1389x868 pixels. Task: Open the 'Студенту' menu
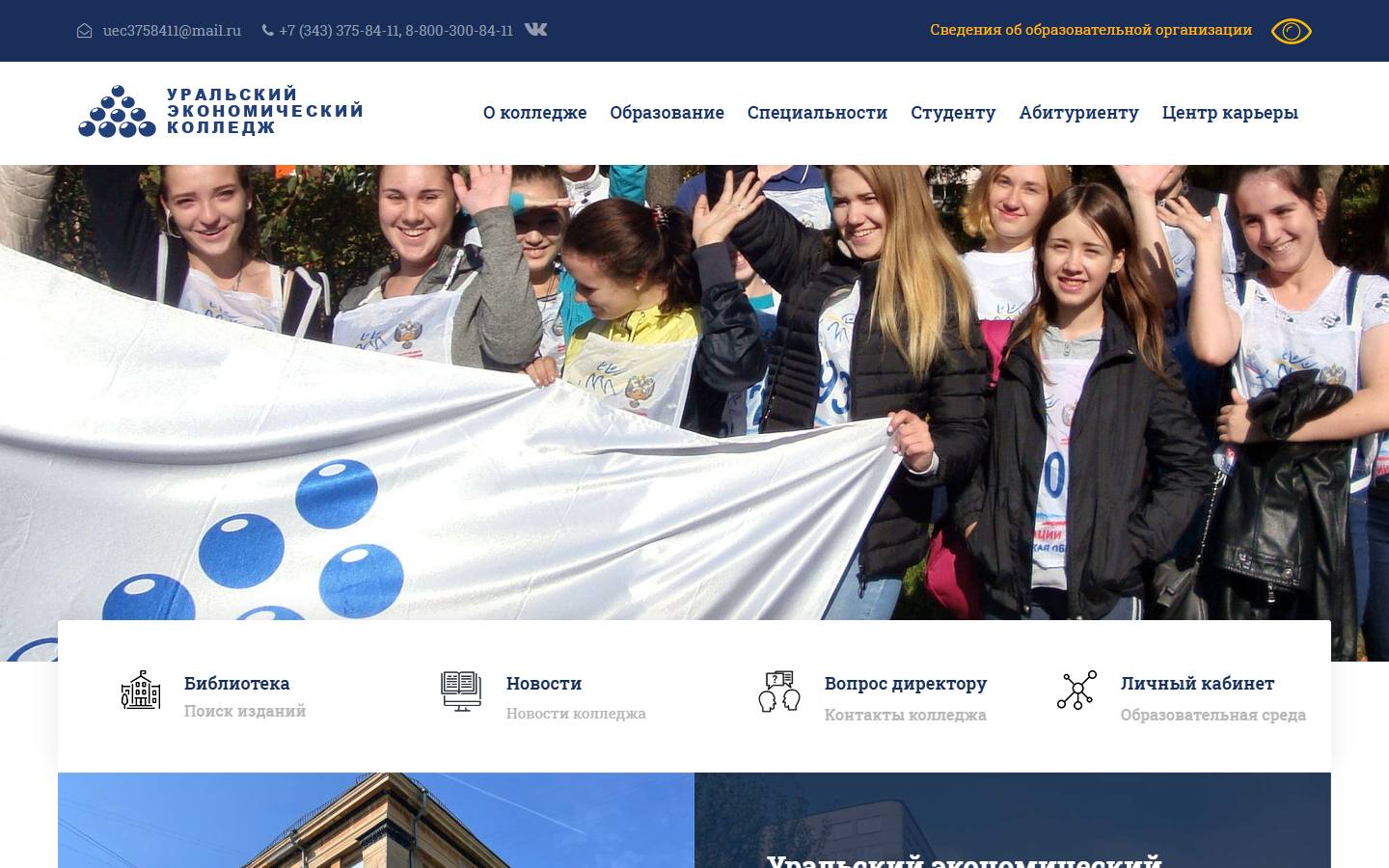(953, 113)
